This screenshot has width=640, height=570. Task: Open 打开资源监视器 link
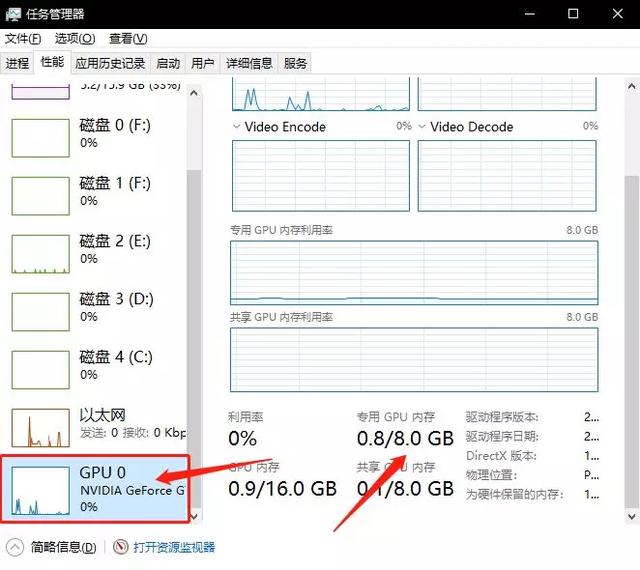(x=174, y=547)
